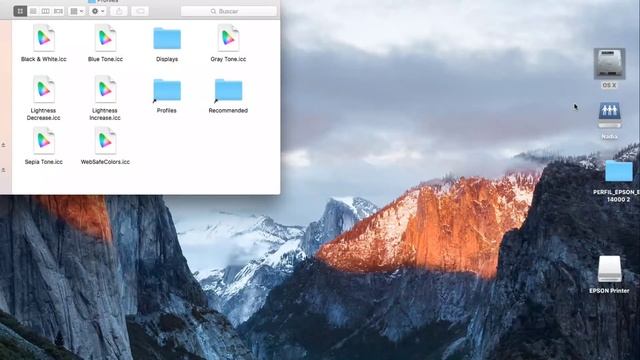Select the Recommended alias folder

tap(228, 90)
